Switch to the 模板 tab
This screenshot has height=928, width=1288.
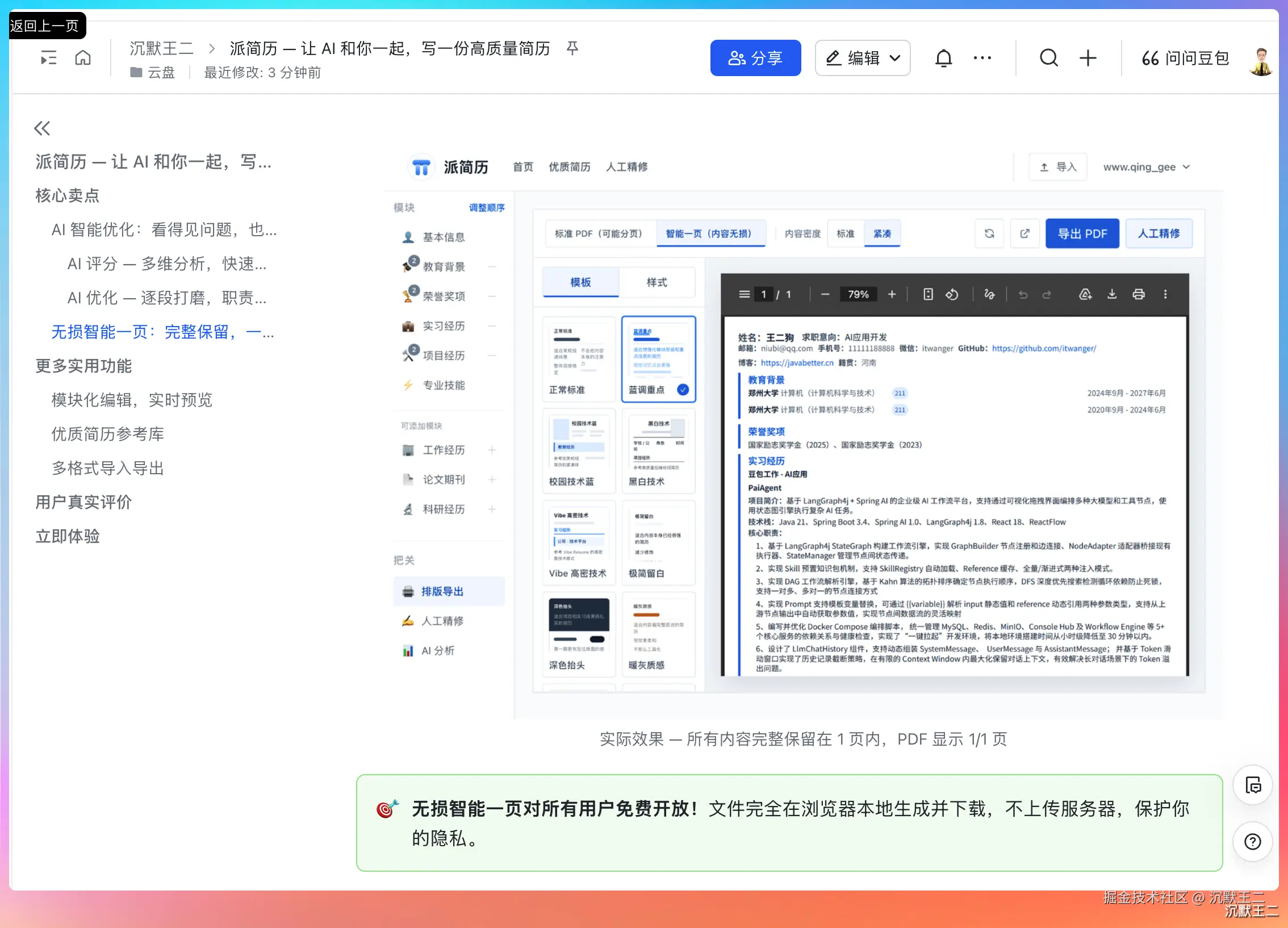point(580,282)
